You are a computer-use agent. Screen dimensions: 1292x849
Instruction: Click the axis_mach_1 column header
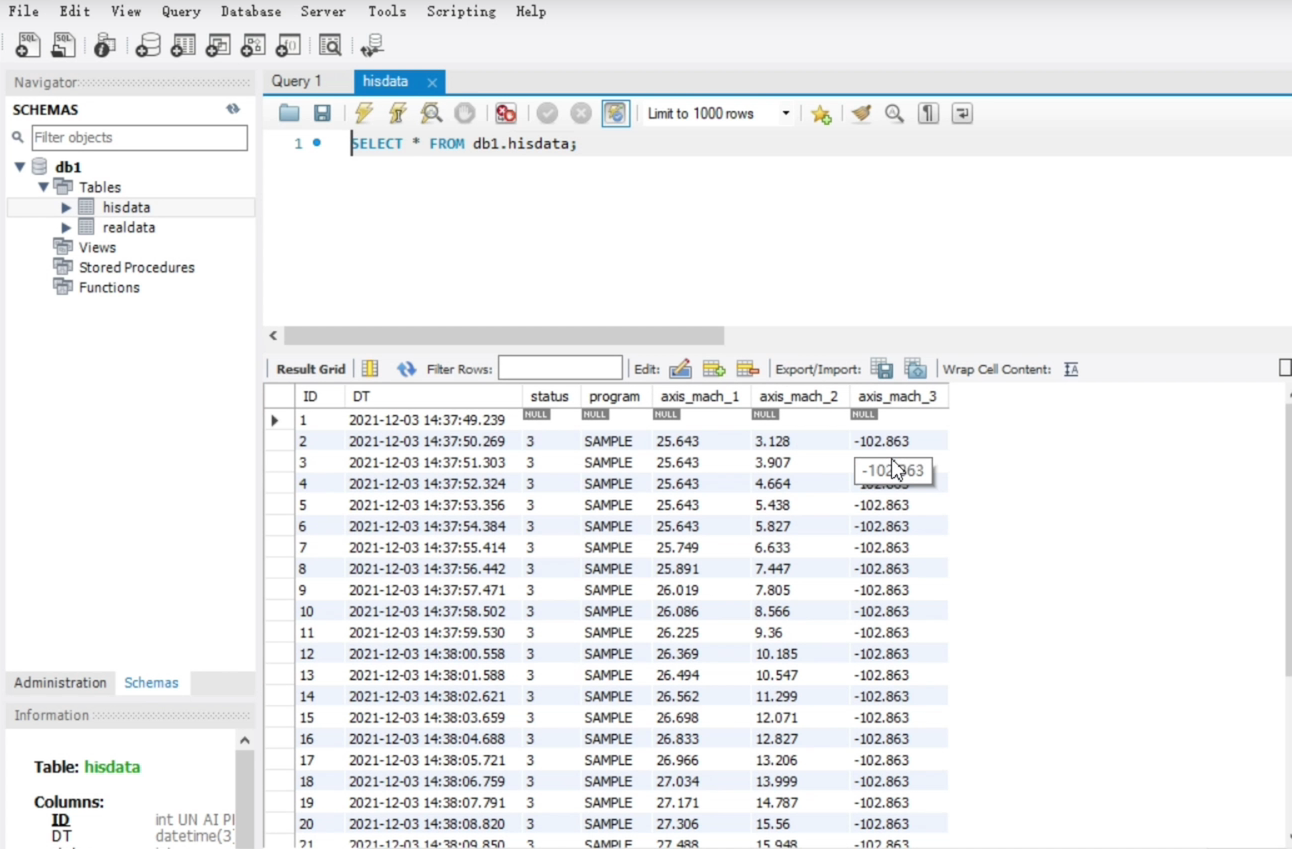tap(700, 397)
